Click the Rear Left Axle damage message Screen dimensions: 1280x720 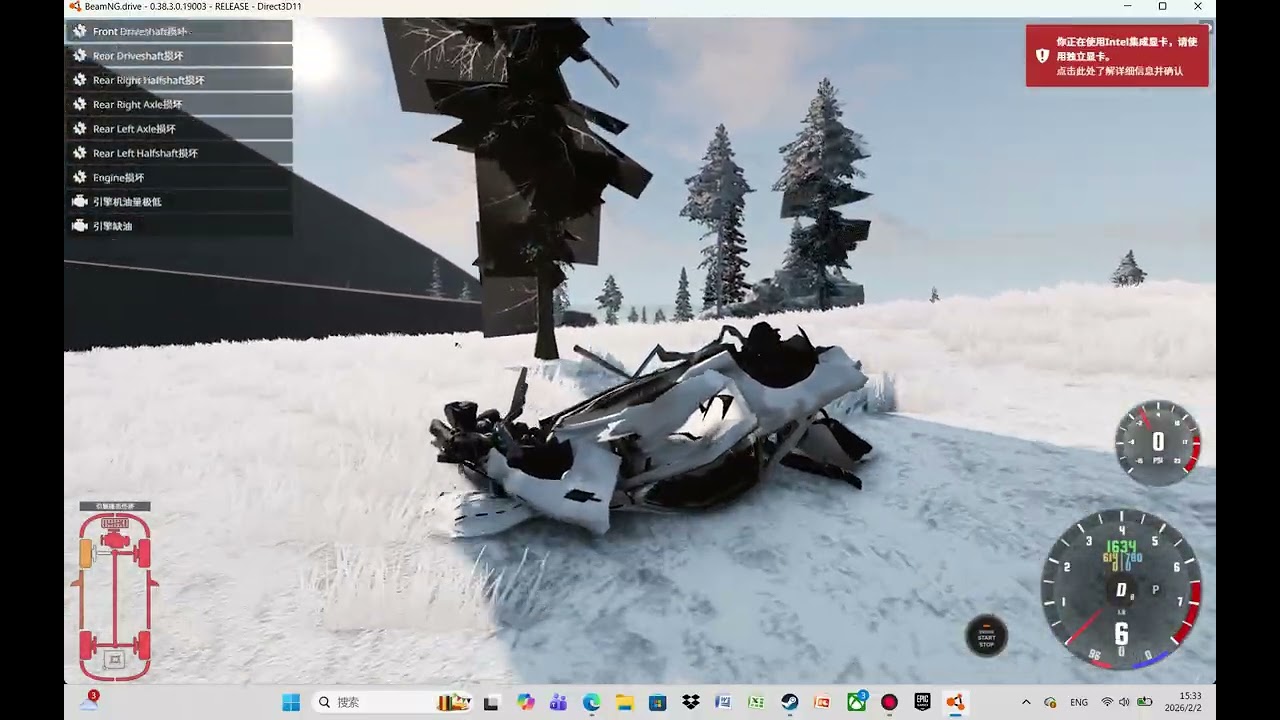click(180, 129)
